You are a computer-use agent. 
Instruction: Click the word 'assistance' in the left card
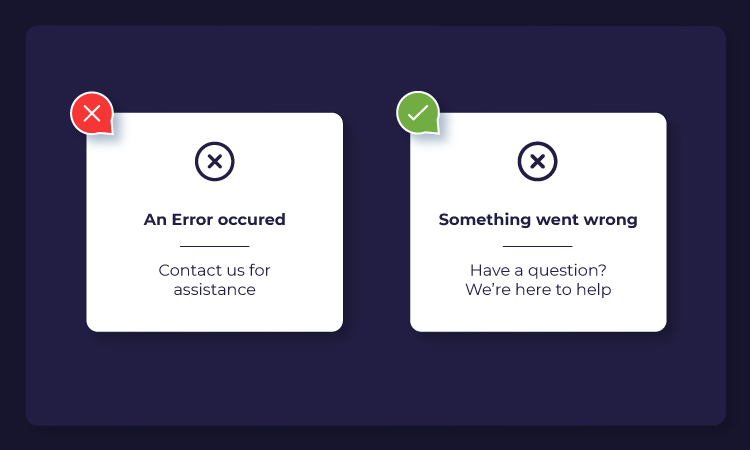(x=215, y=289)
